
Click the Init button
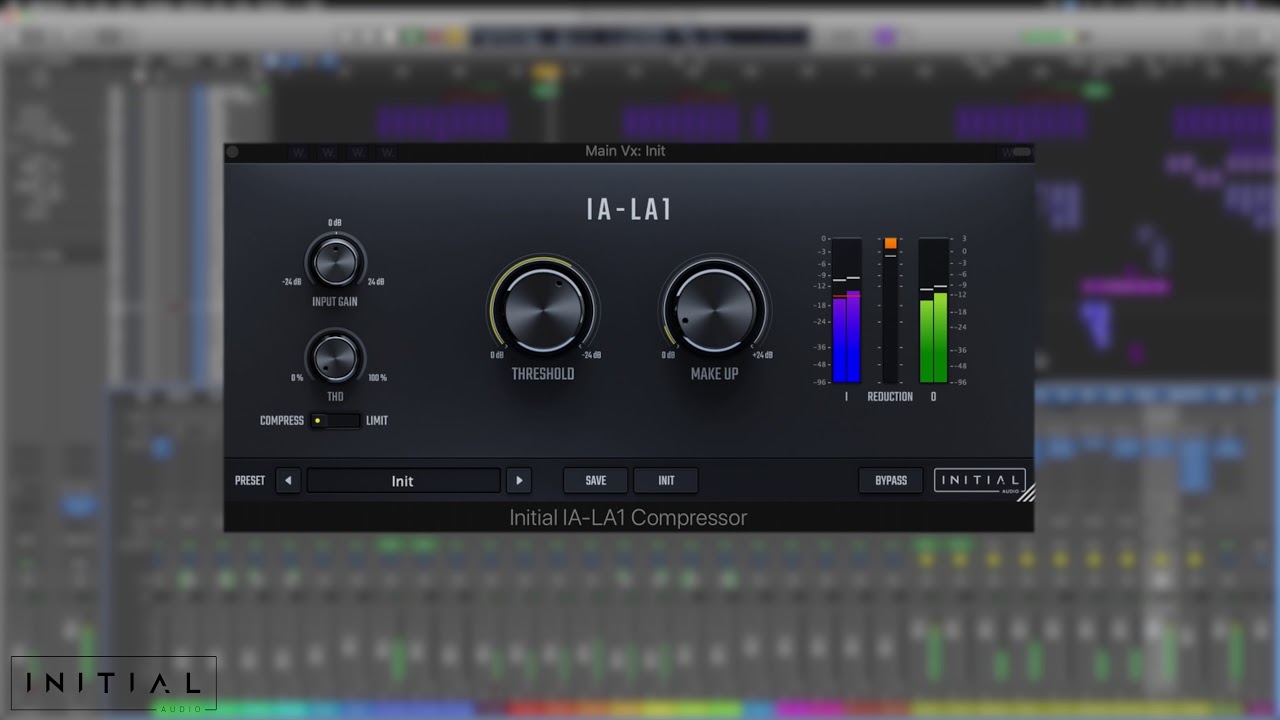[666, 481]
